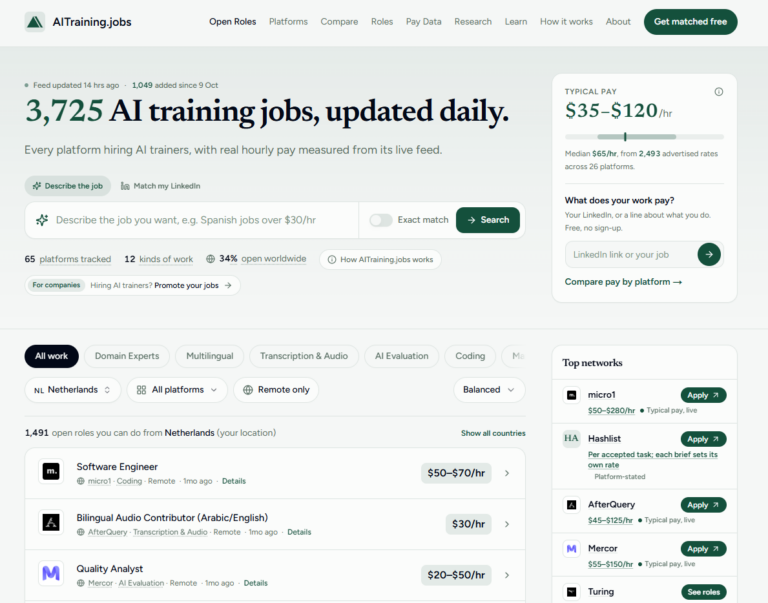Screen dimensions: 768x603
Task: Select the Multilingual category tab
Action: [210, 356]
